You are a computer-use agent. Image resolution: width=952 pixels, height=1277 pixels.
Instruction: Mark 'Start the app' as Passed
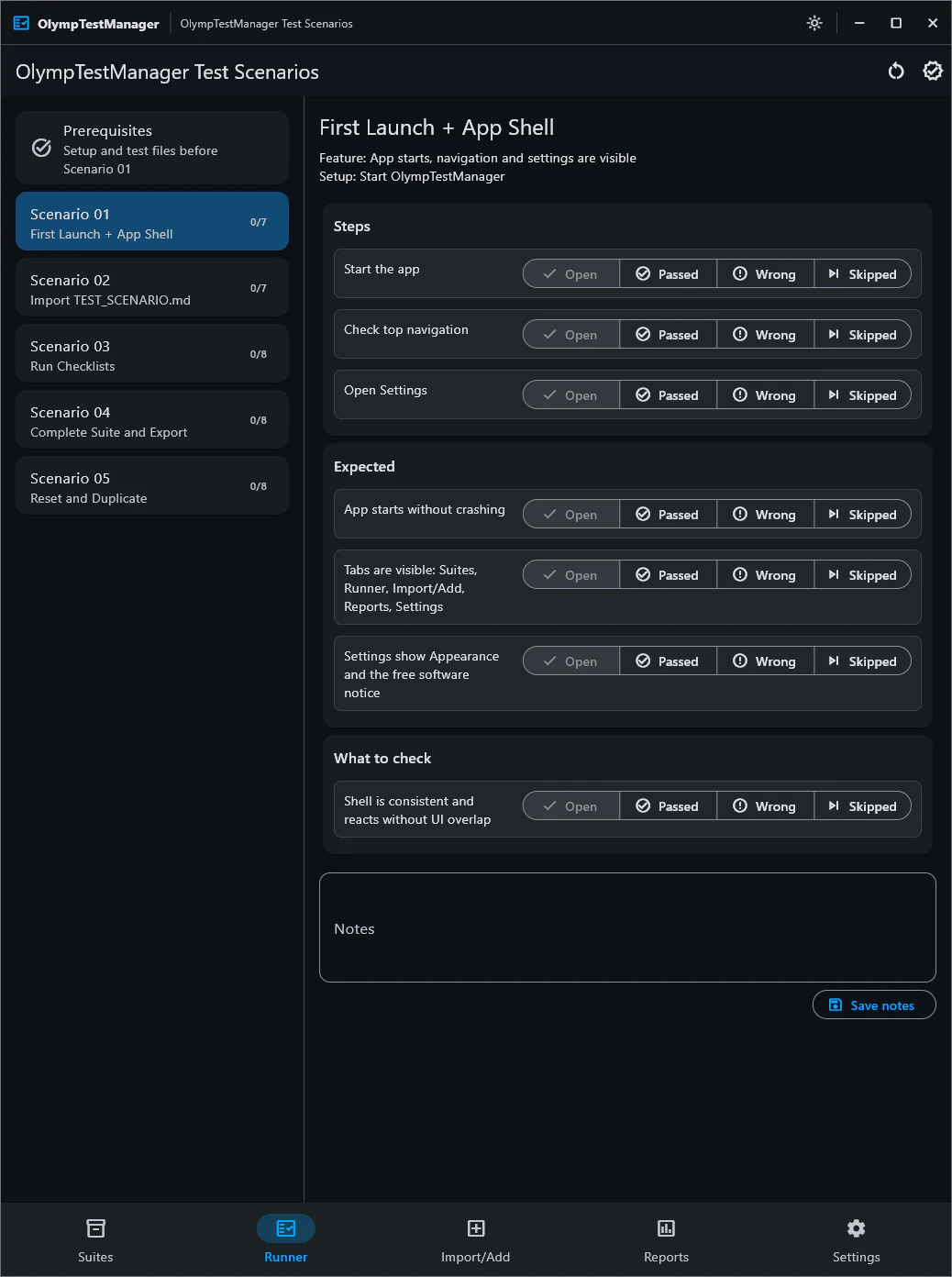point(669,273)
